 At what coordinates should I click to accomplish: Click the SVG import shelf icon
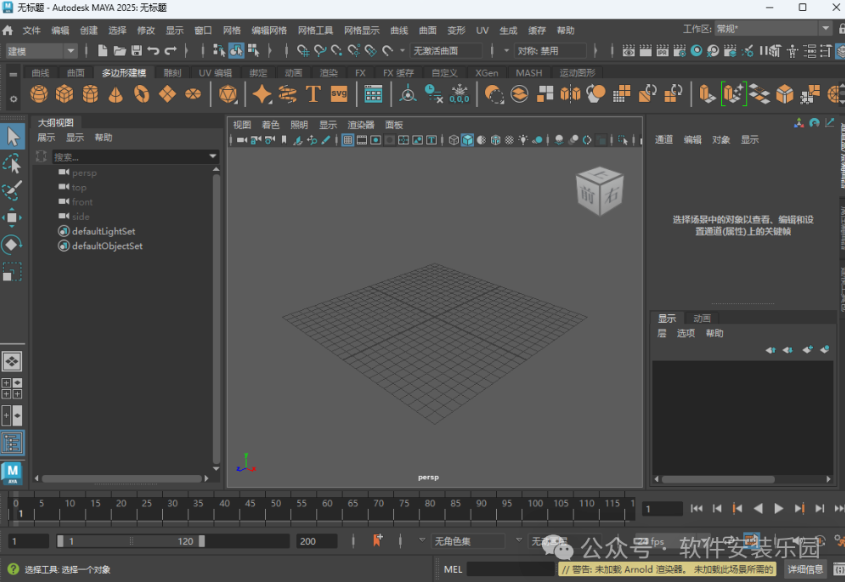click(x=339, y=94)
